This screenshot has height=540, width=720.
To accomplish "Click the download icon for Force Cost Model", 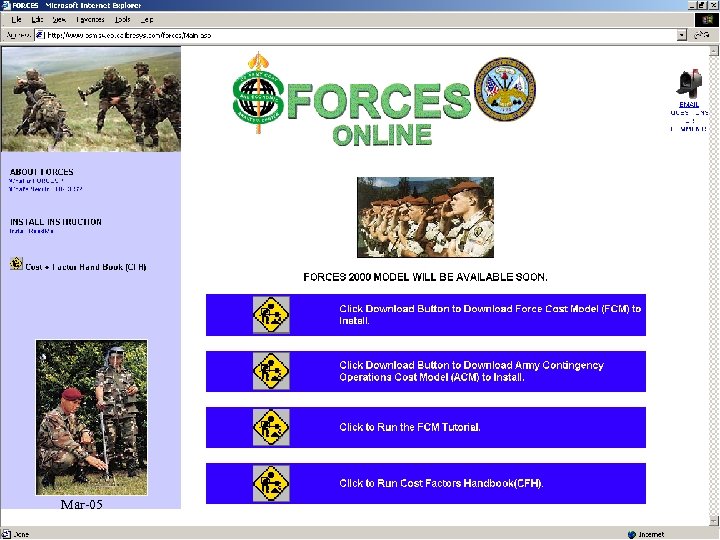I will point(271,315).
